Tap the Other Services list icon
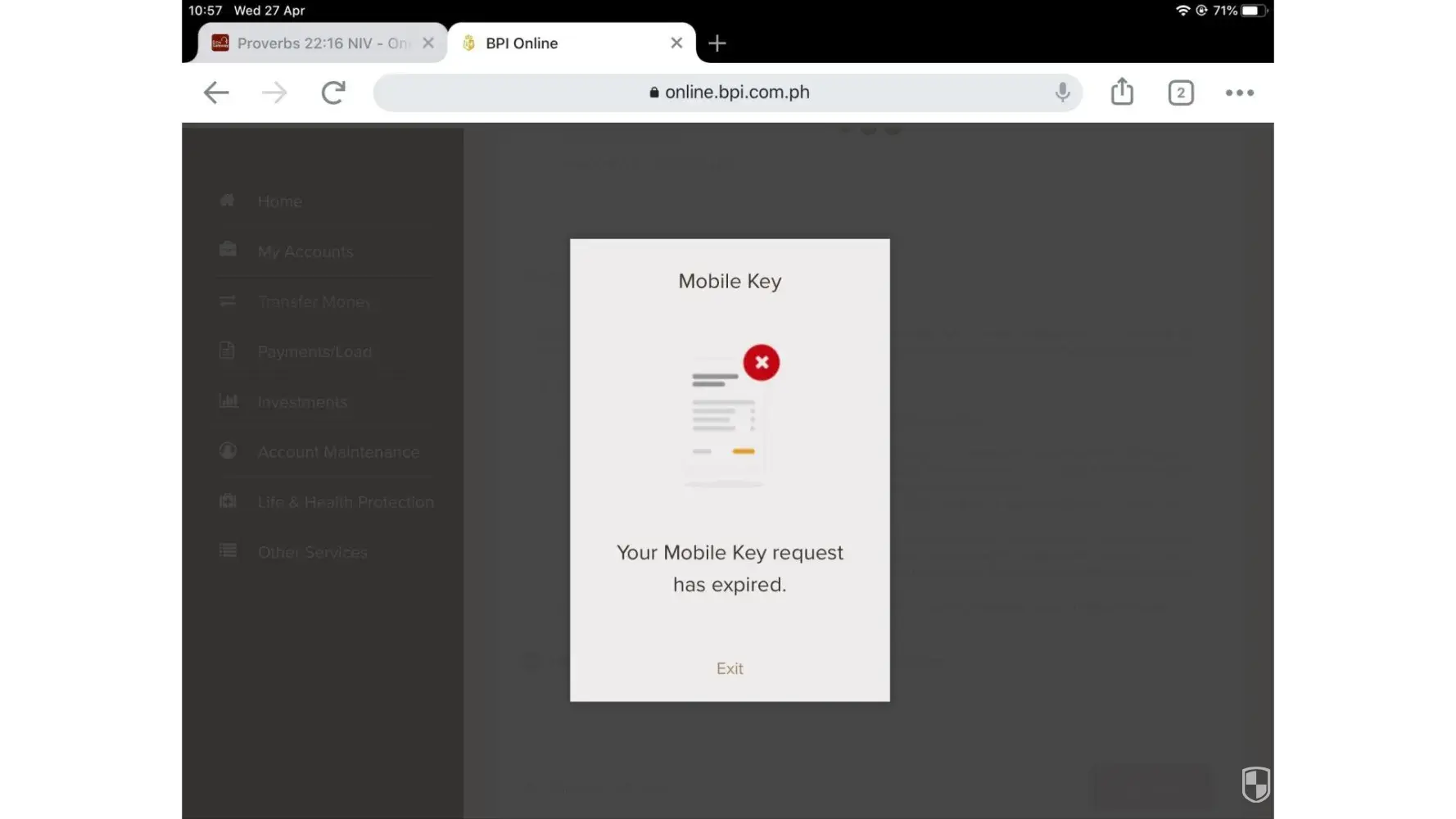Screen dimensions: 1456x819 tap(228, 550)
